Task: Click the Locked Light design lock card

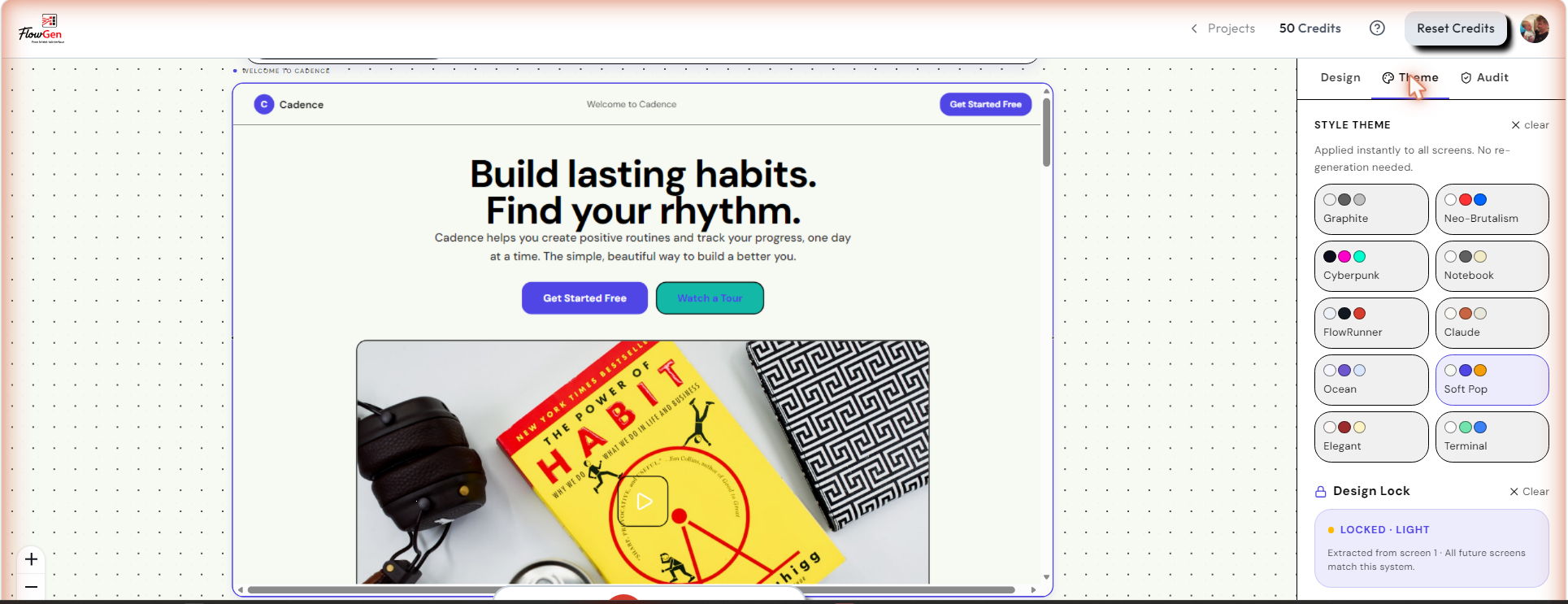Action: (1431, 548)
